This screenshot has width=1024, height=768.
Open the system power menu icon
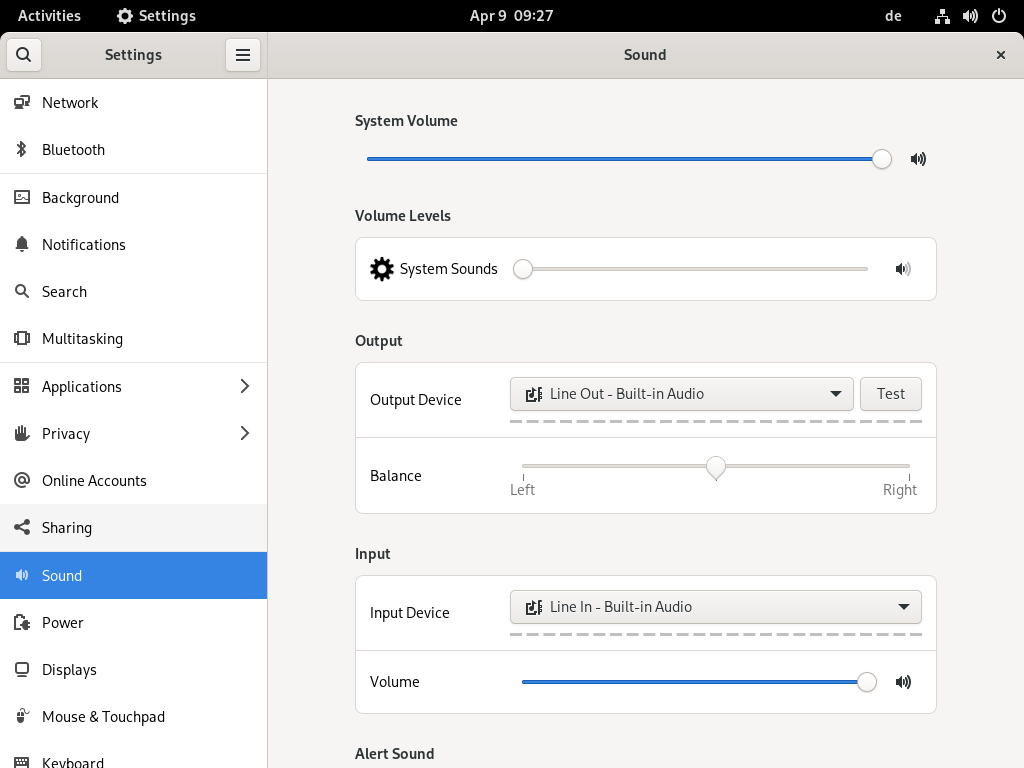pyautogui.click(x=998, y=16)
